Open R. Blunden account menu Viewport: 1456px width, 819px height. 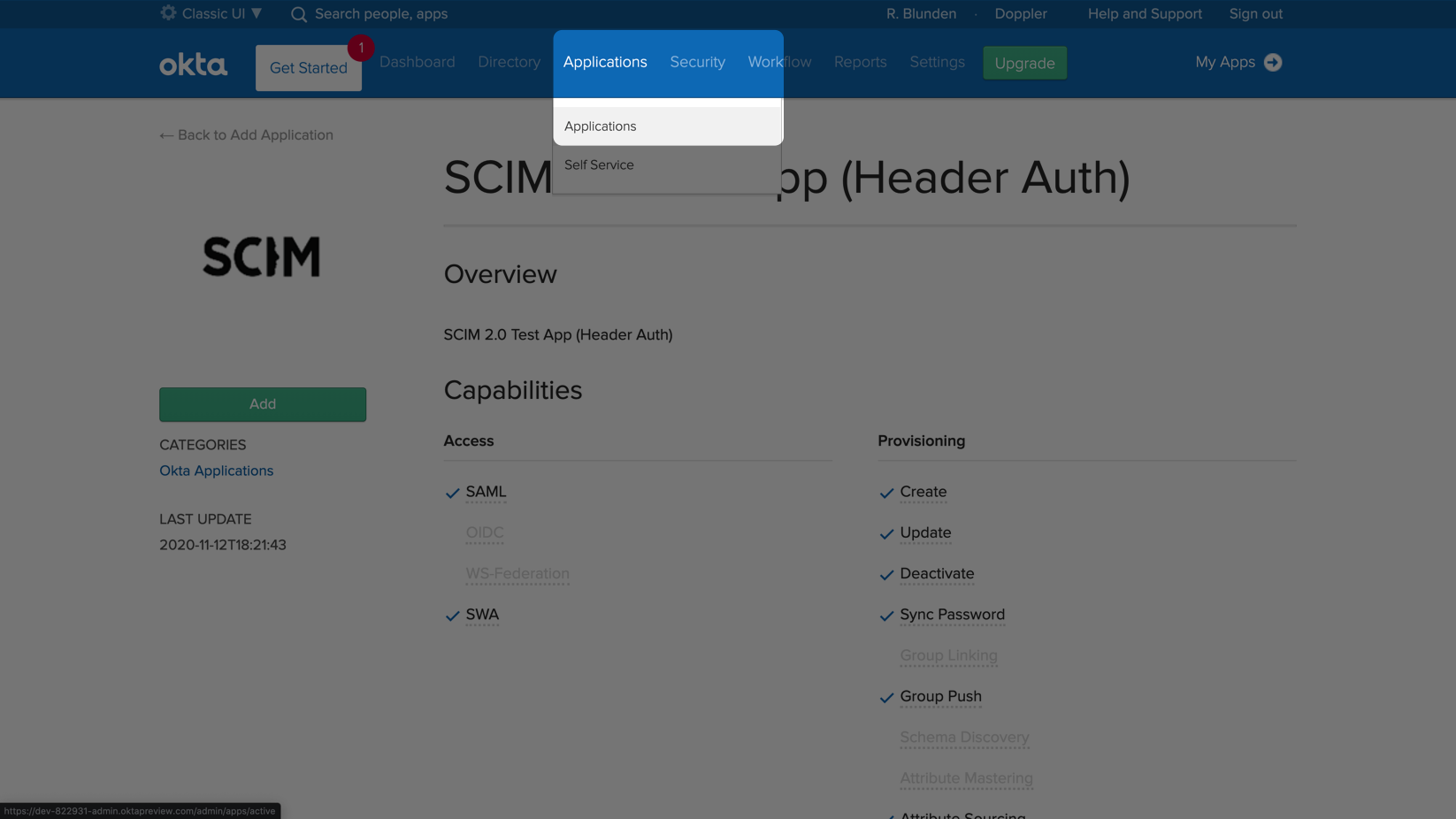[x=921, y=14]
